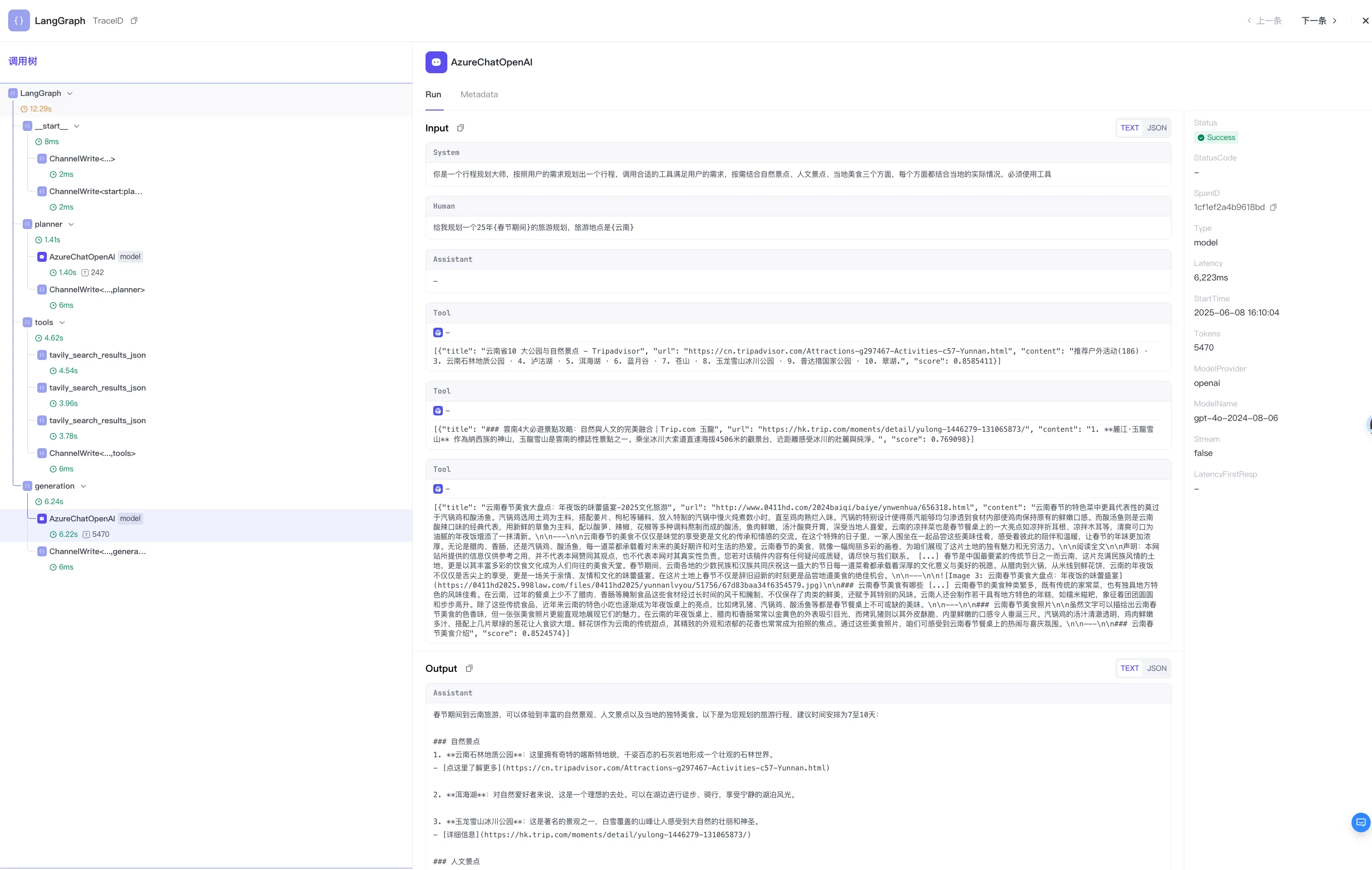
Task: Copy the TraceID value
Action: click(134, 20)
